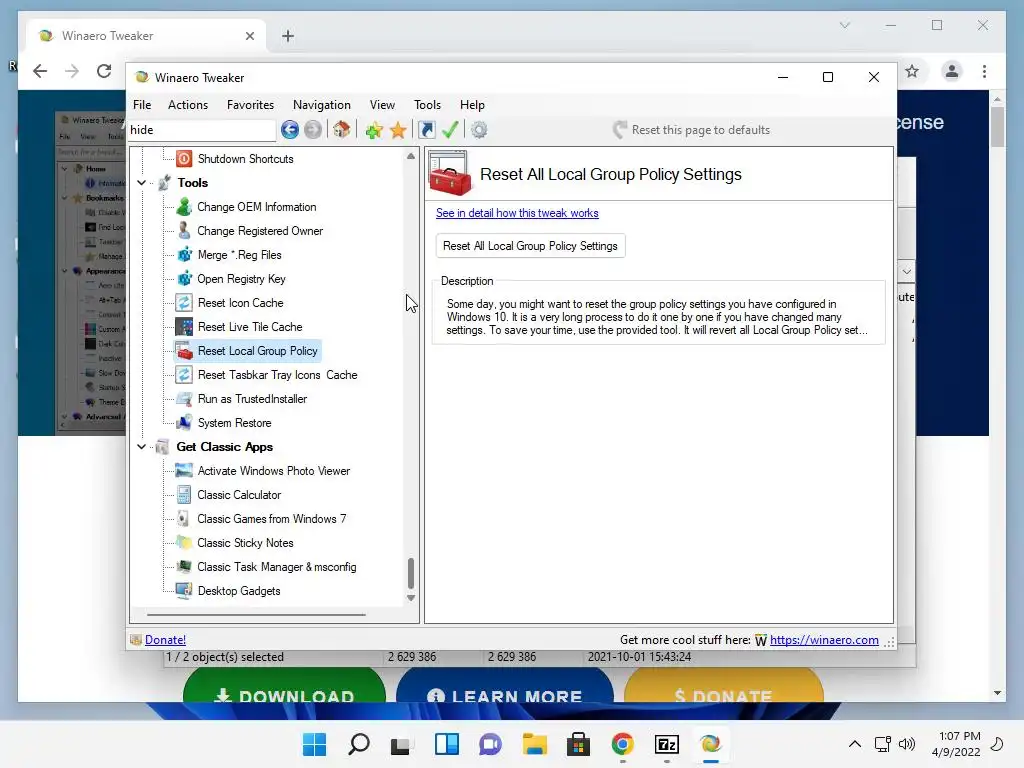Click Reset All Local Group Policy Settings button
Viewport: 1024px width, 768px height.
pos(530,246)
